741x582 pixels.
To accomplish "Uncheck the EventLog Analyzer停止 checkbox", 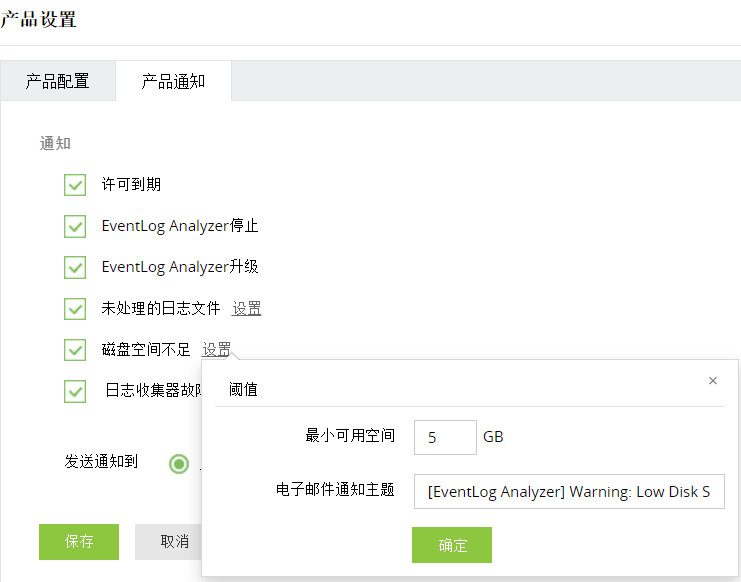I will pos(74,226).
